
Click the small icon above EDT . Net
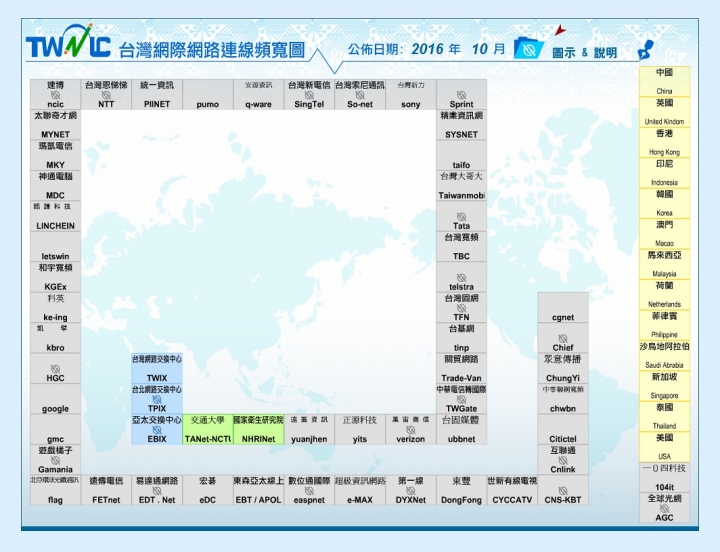pos(157,491)
